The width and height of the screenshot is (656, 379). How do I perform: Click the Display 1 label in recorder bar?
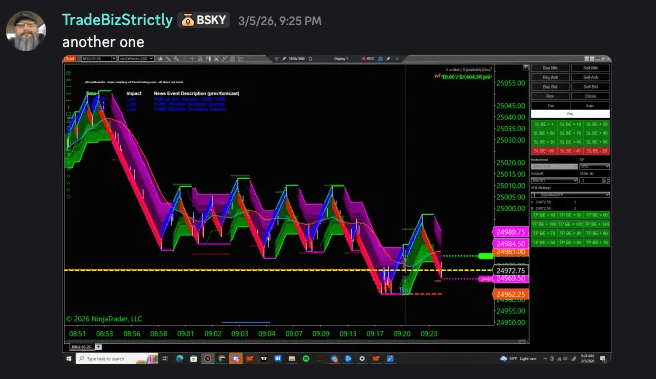pos(341,59)
